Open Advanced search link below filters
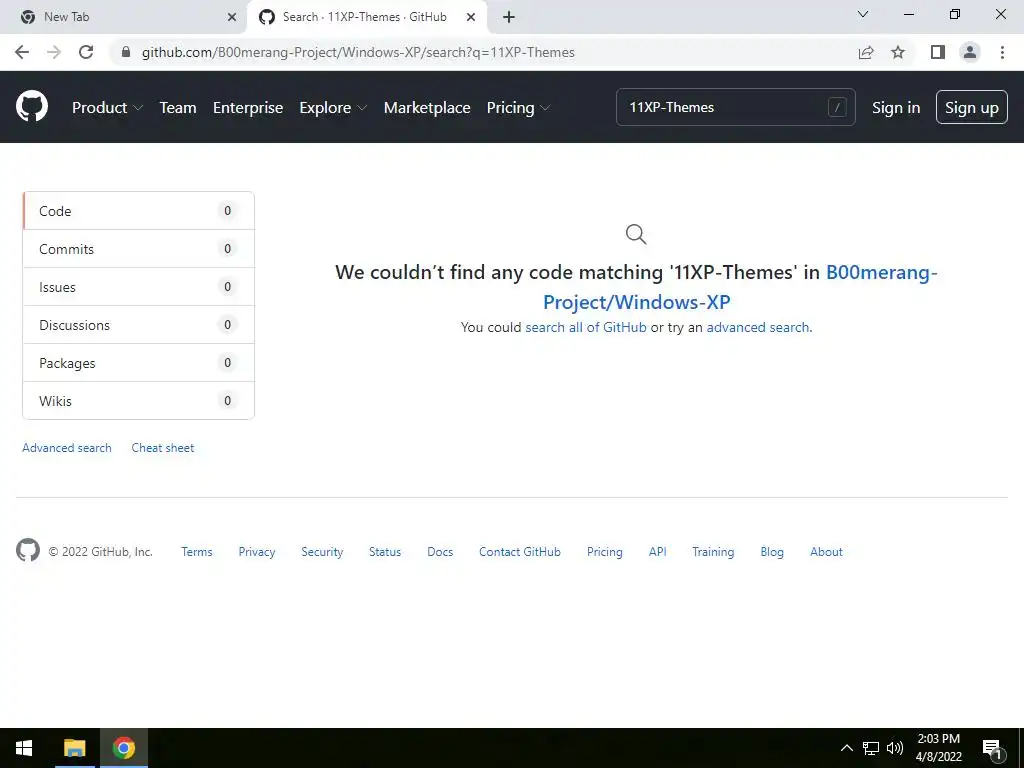This screenshot has width=1024, height=768. (x=67, y=448)
